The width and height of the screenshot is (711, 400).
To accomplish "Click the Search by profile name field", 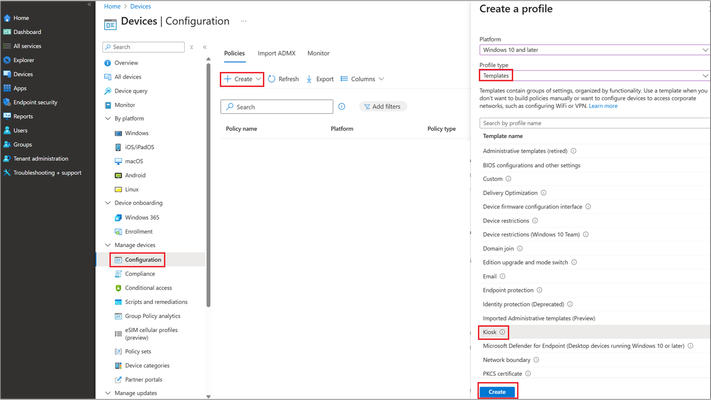I will pos(594,123).
